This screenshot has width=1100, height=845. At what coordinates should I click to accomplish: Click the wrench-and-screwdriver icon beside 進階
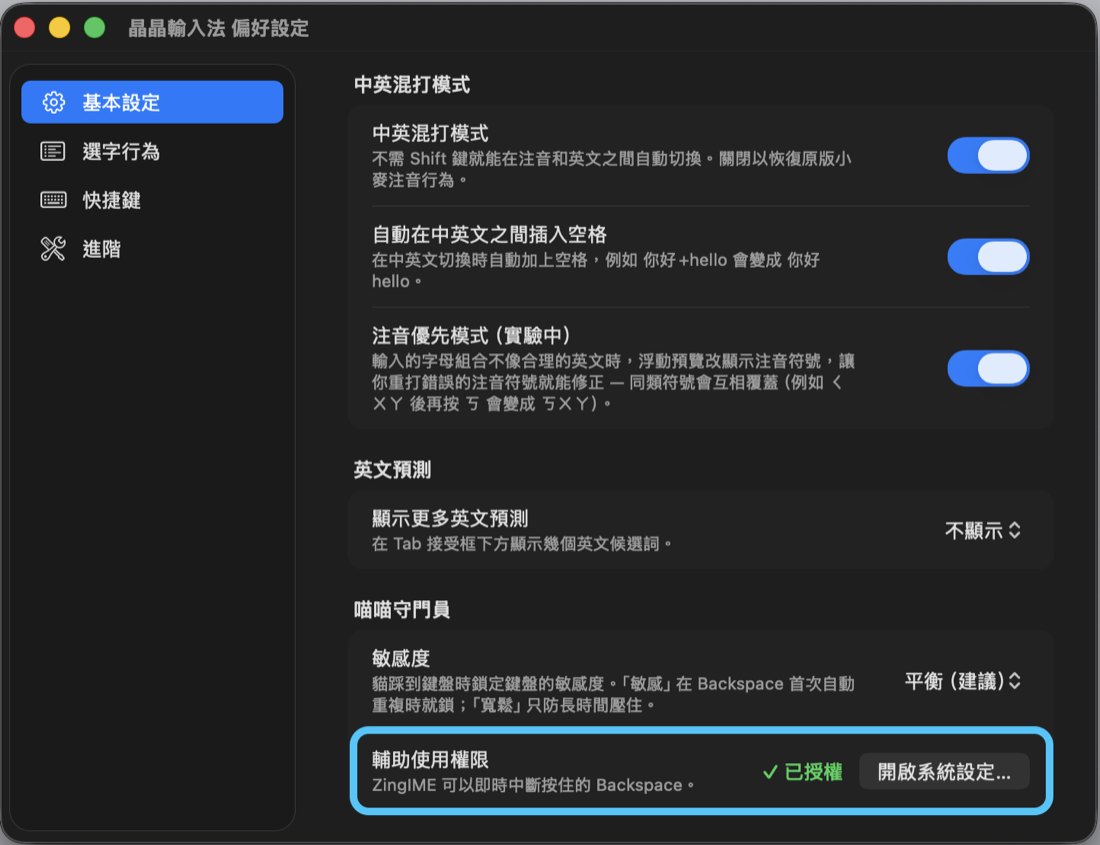[53, 249]
